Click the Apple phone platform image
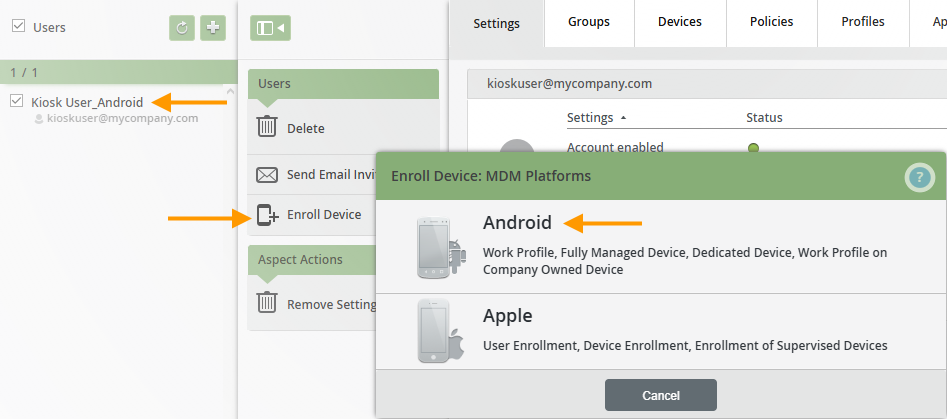Screen dimensions: 947x419 point(440,331)
